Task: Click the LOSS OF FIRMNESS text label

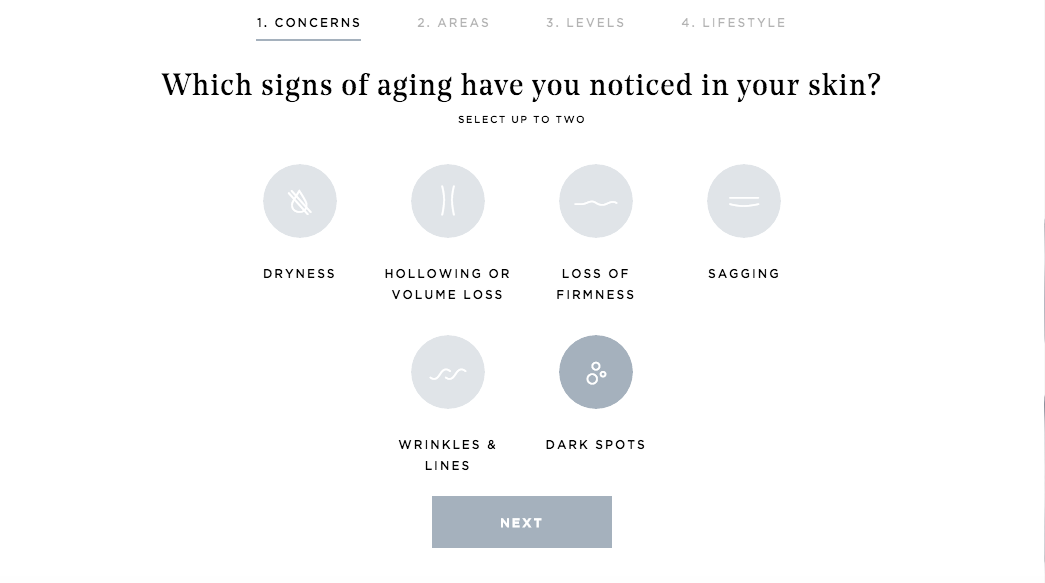Action: click(x=596, y=284)
